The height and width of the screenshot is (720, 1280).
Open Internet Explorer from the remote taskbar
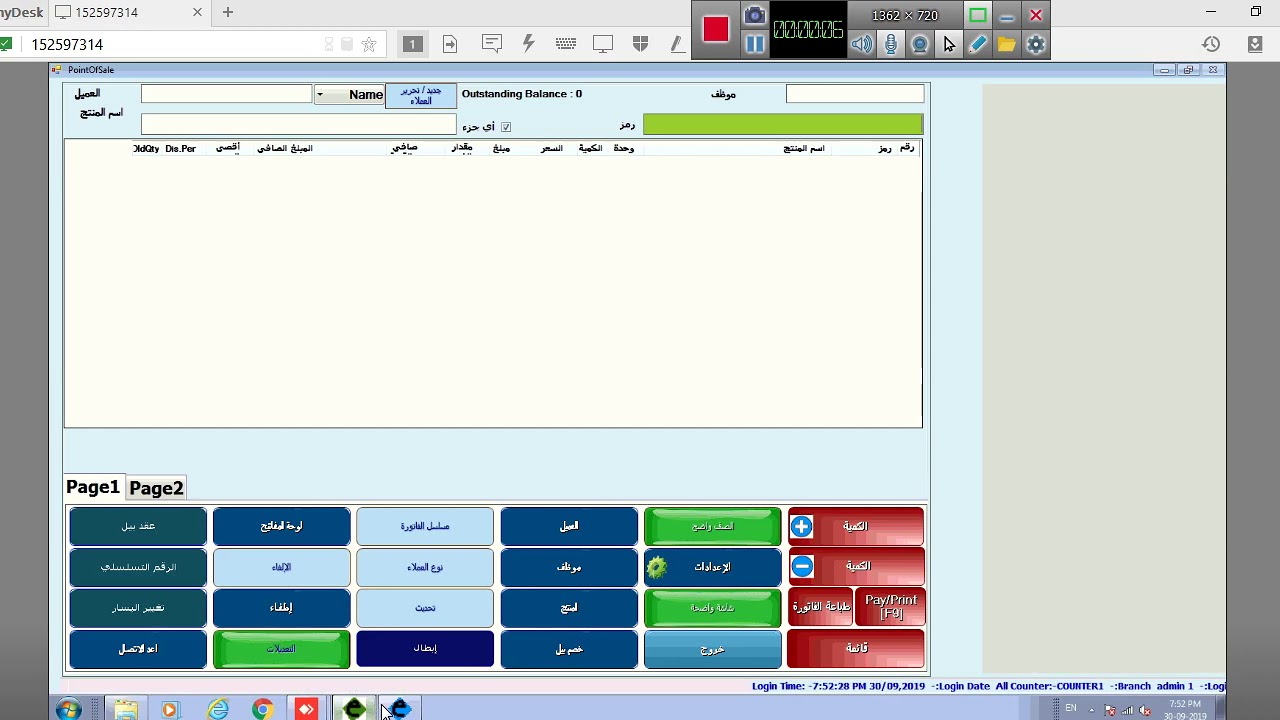click(x=218, y=709)
